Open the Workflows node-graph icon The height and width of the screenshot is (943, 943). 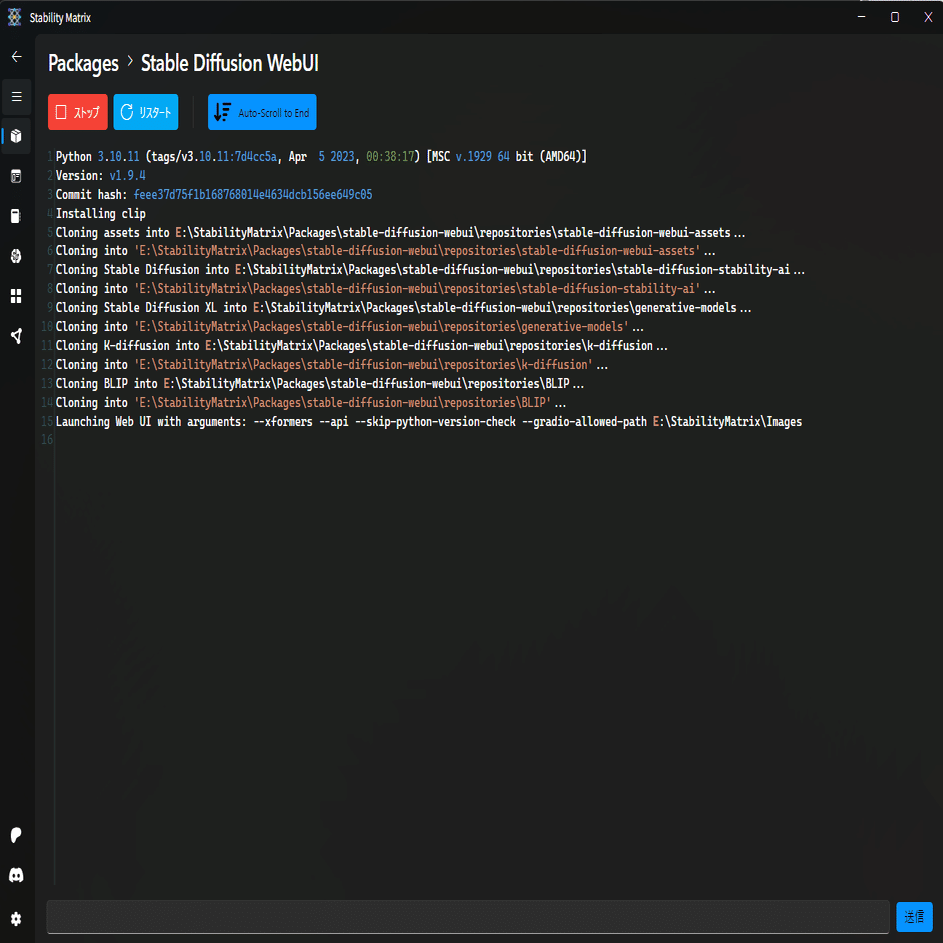pyautogui.click(x=16, y=336)
